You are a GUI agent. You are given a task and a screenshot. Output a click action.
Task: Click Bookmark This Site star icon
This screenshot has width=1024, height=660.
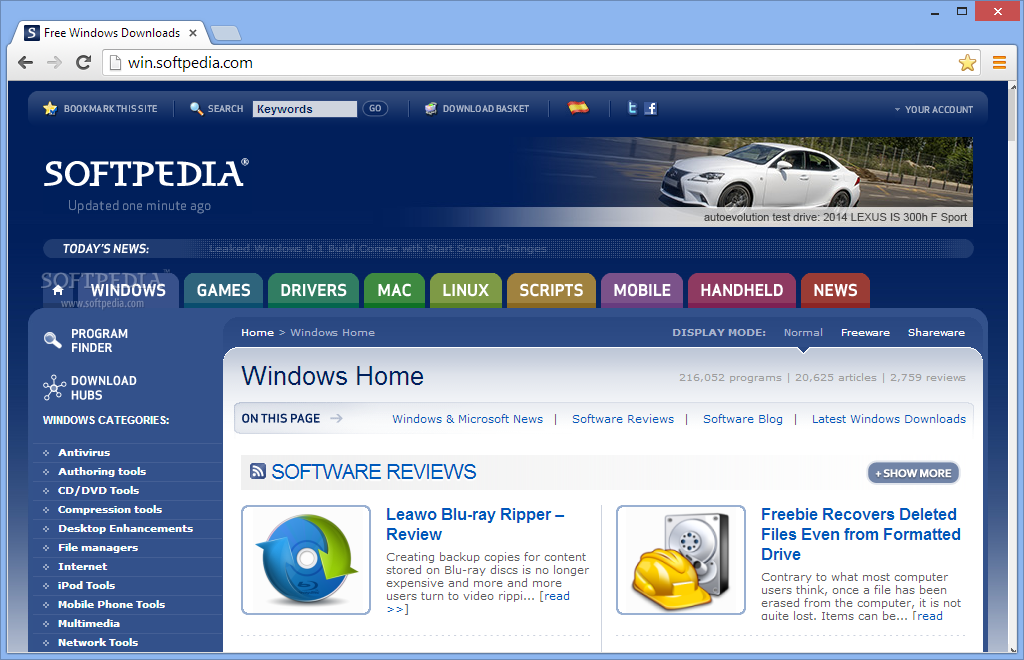click(50, 108)
